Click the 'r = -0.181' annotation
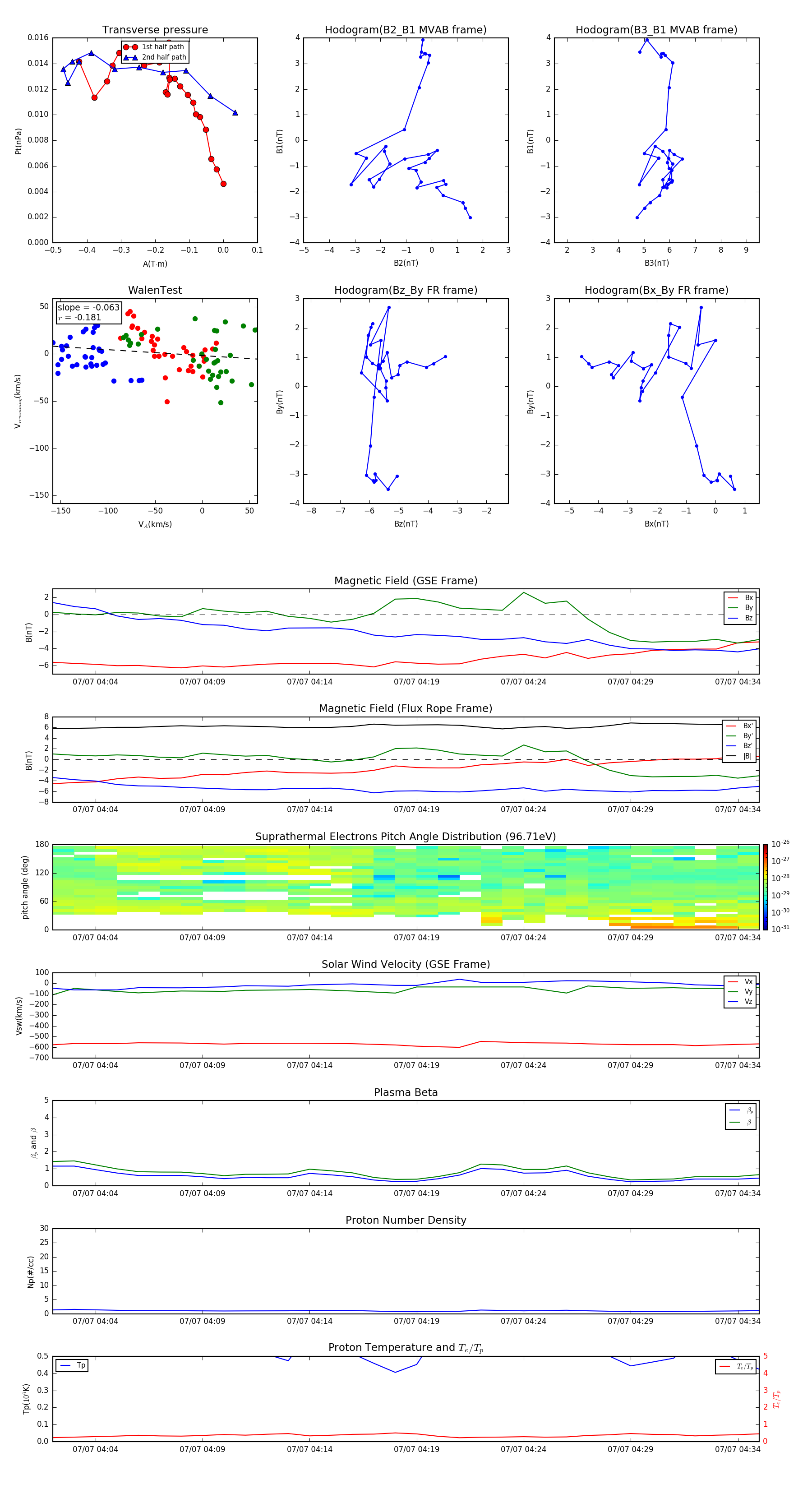Screen dimensions: 812x1489 pos(79,317)
